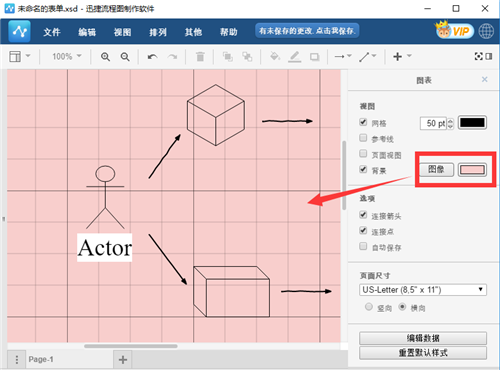
Task: Click the zoom in magnifier
Action: 105,57
